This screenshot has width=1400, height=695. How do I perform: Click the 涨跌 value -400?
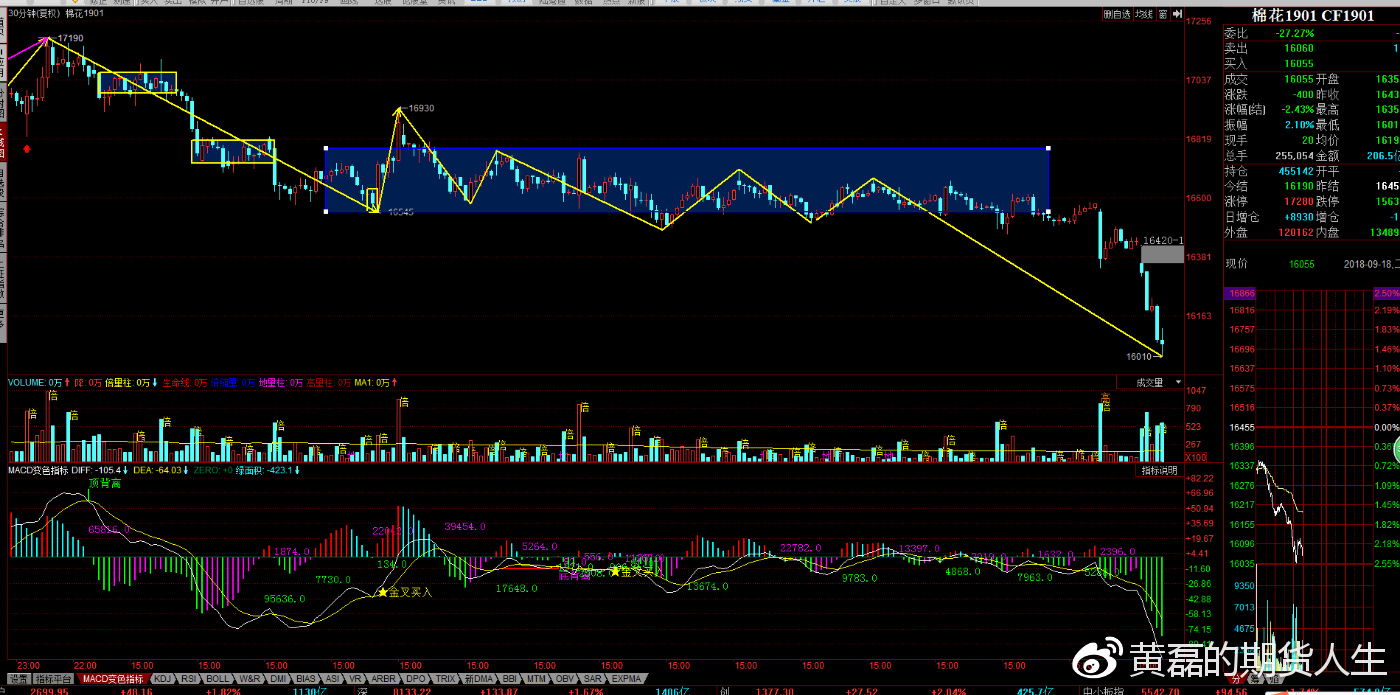[1301, 95]
